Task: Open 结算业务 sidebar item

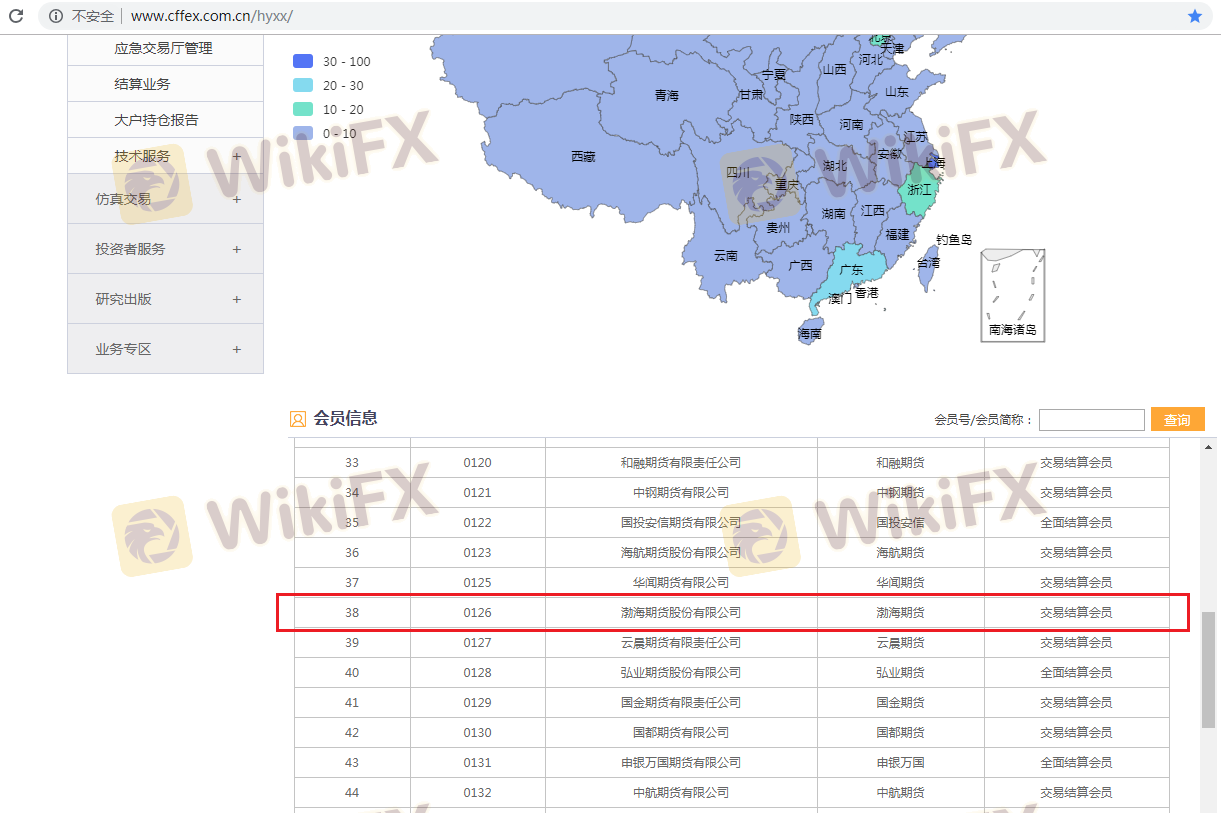Action: [142, 84]
